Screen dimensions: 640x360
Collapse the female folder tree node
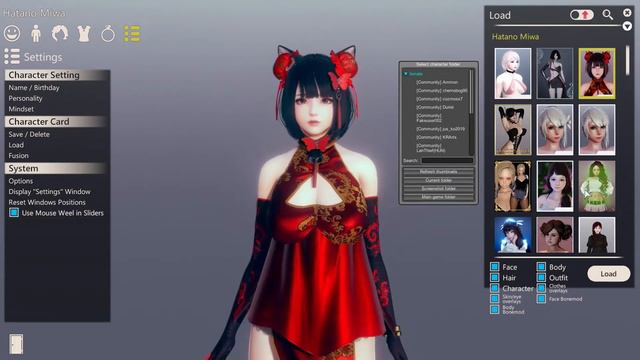[x=406, y=74]
